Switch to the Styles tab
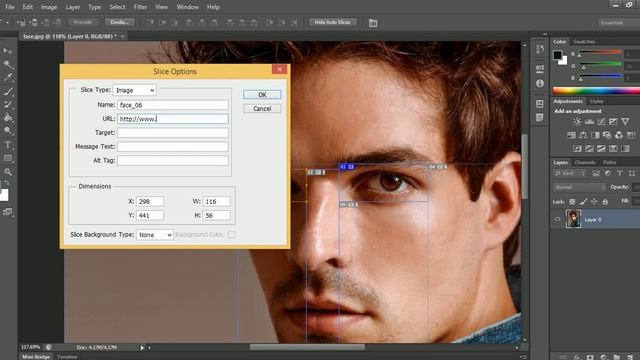This screenshot has width=640, height=360. pyautogui.click(x=597, y=101)
